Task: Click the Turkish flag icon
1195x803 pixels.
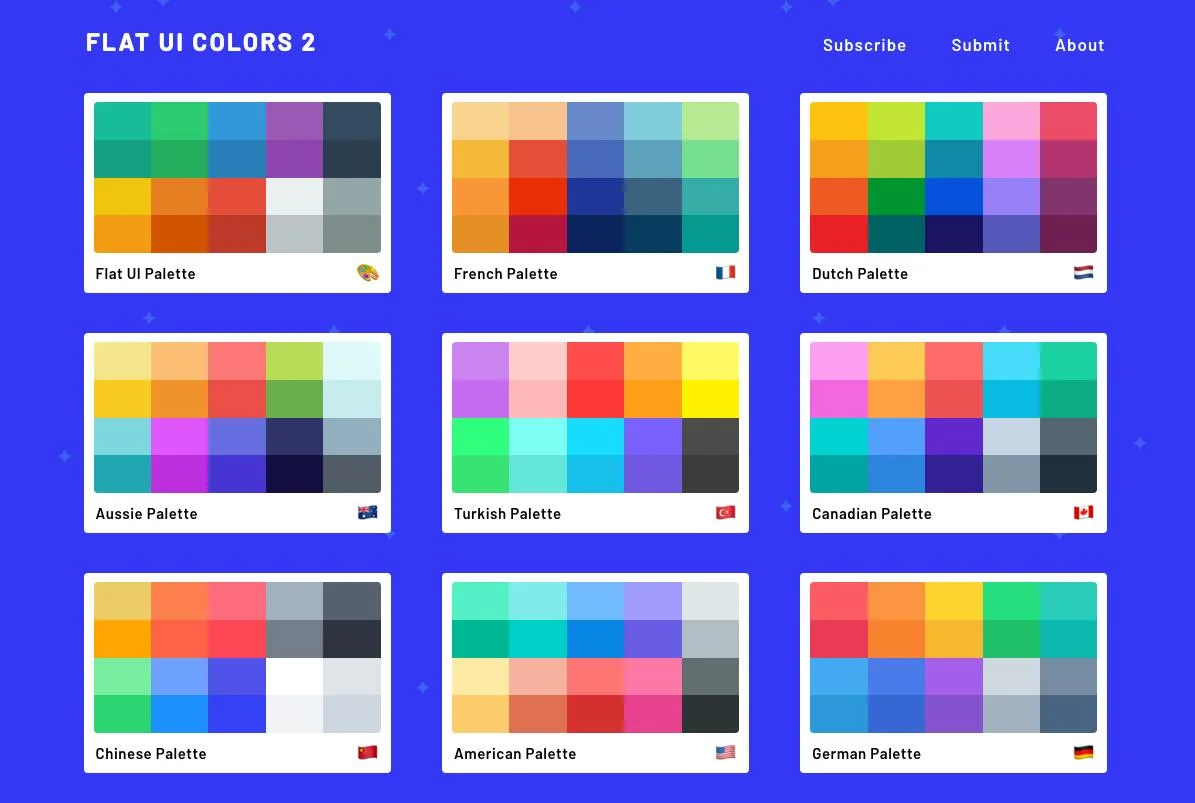Action: click(x=726, y=512)
